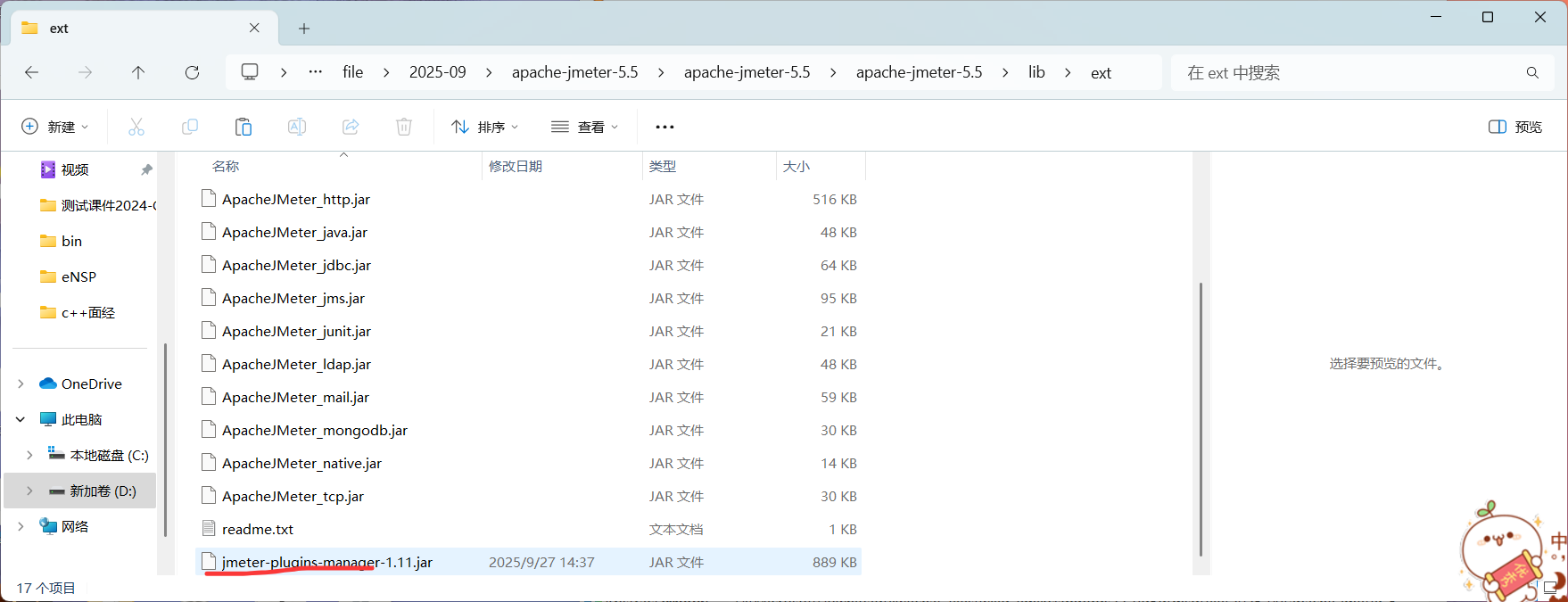Expand chevron after lib in breadcrumb

point(1068,72)
